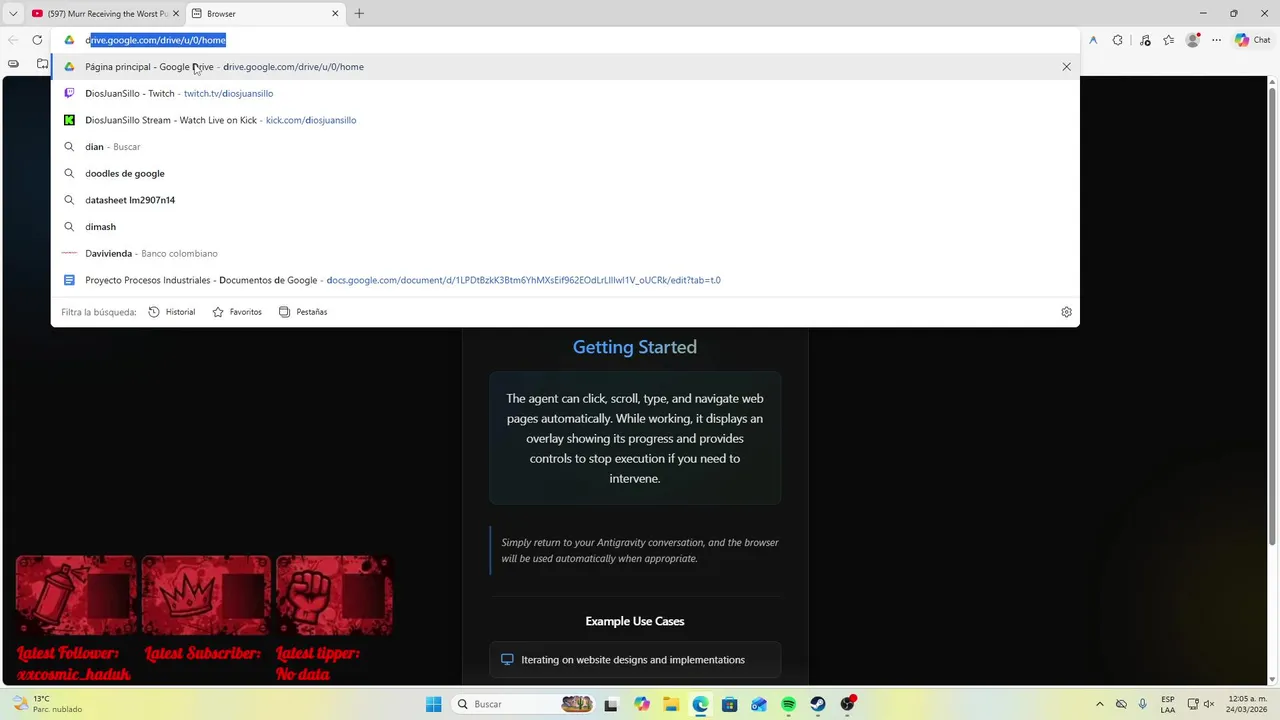1280x720 pixels.
Task: Open the media control music icon
Action: (1145, 40)
